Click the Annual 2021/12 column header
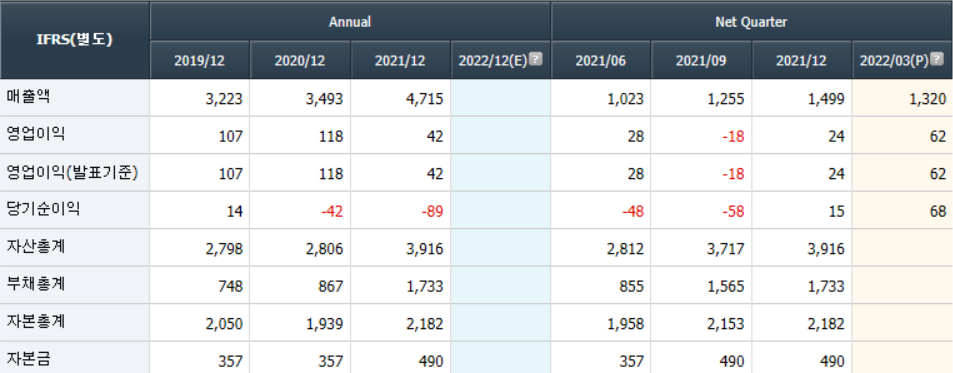The width and height of the screenshot is (953, 373). (x=401, y=60)
